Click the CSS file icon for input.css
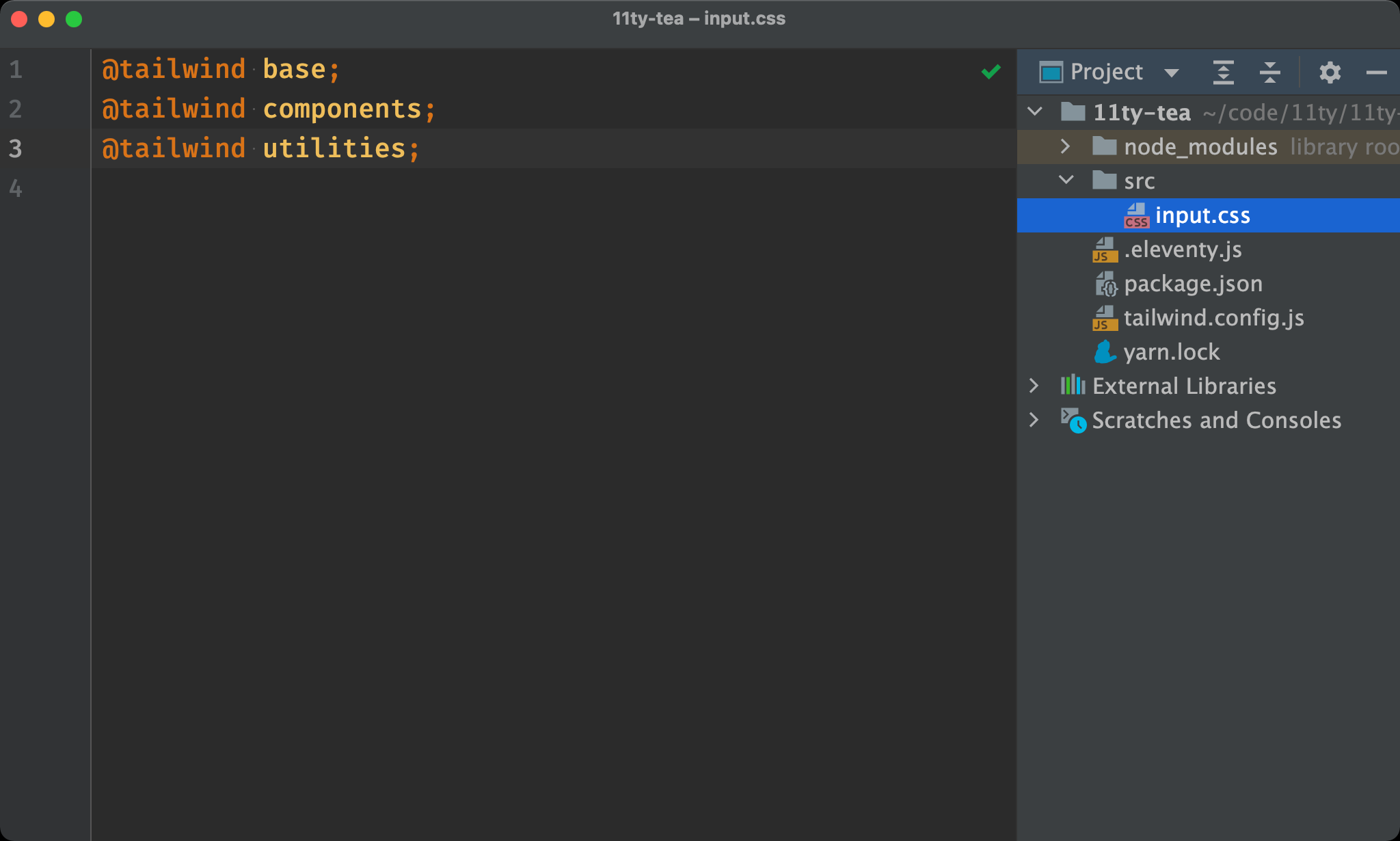This screenshot has width=1400, height=841. pos(1136,215)
